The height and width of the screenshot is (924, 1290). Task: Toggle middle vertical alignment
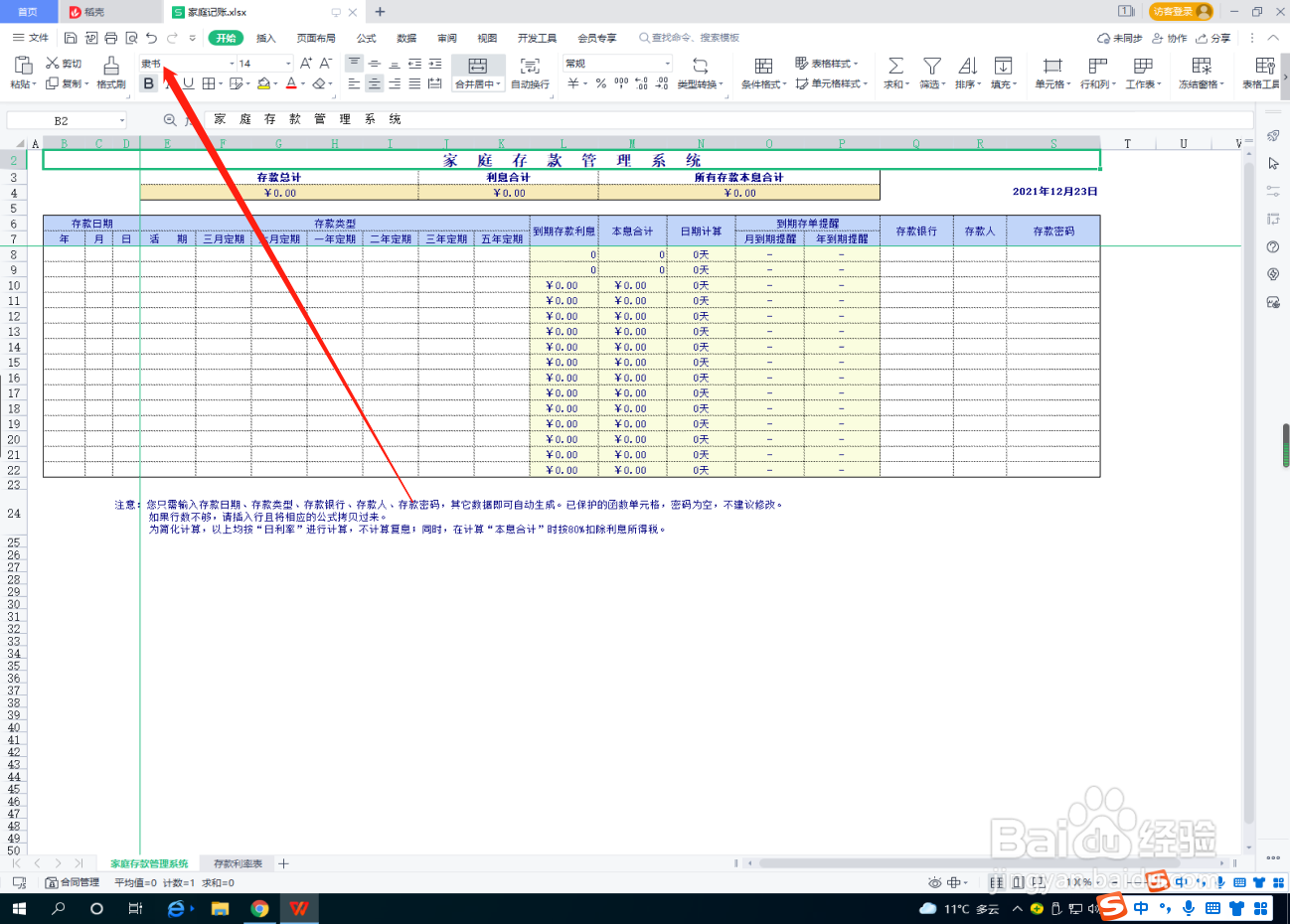374,64
